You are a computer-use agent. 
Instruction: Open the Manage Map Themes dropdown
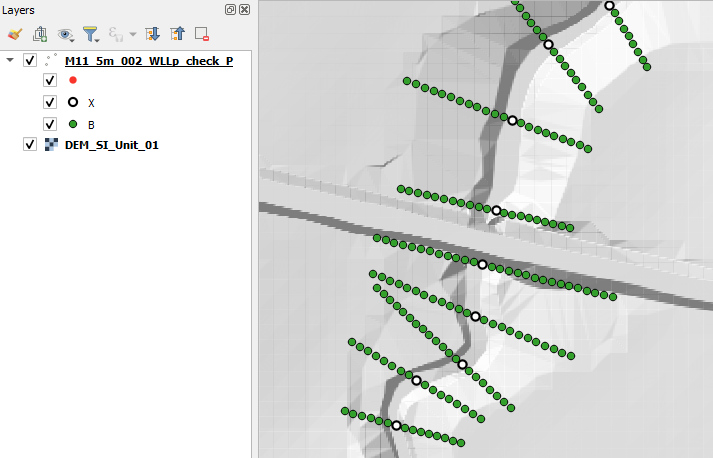coord(66,34)
